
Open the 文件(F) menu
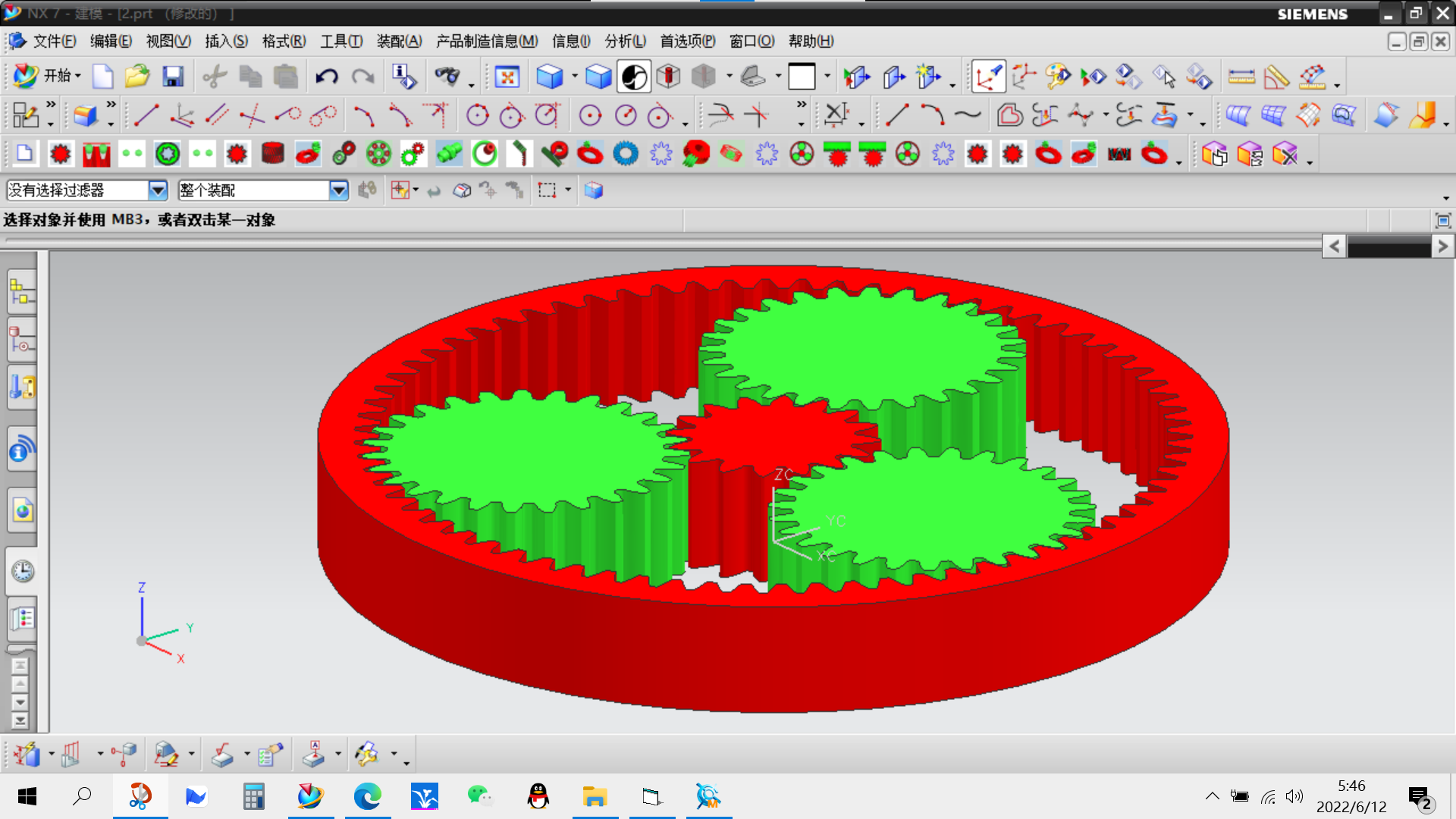54,41
